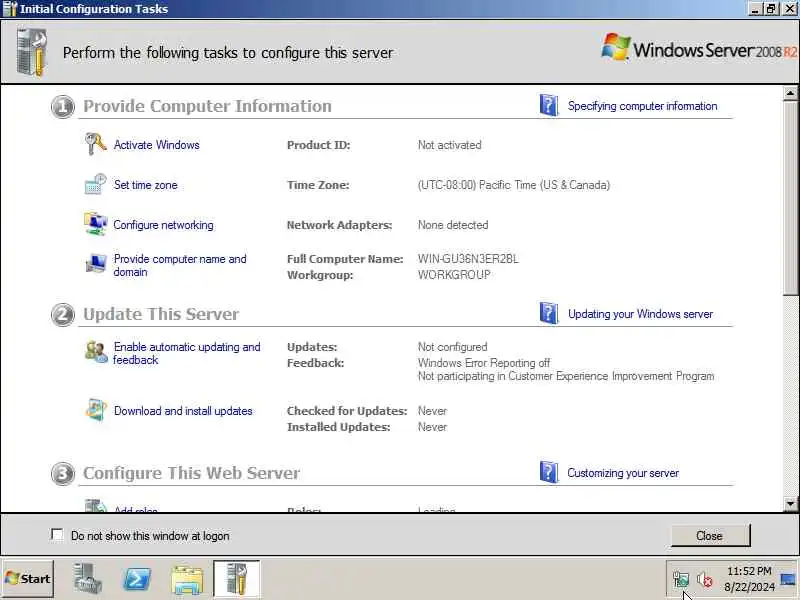The image size is (800, 600).
Task: Open Customizing your server help link
Action: click(x=623, y=473)
